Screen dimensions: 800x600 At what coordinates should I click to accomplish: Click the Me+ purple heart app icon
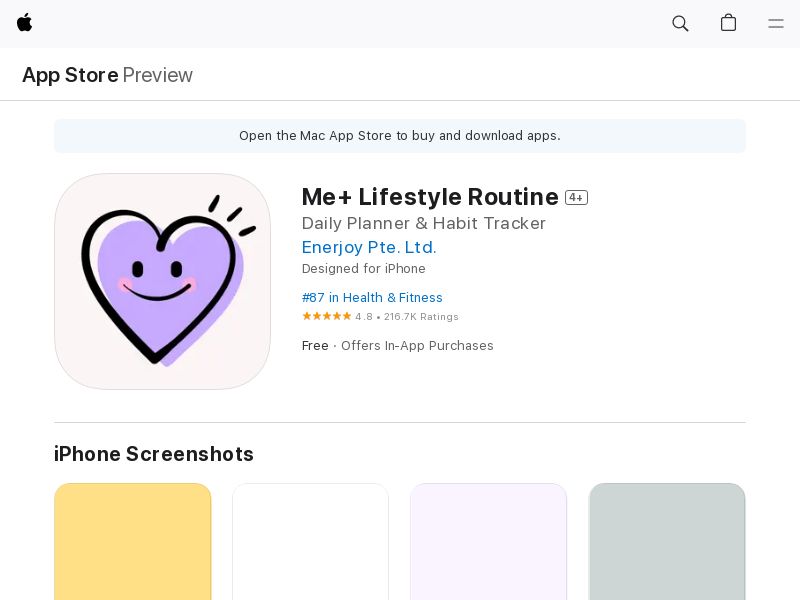(162, 281)
